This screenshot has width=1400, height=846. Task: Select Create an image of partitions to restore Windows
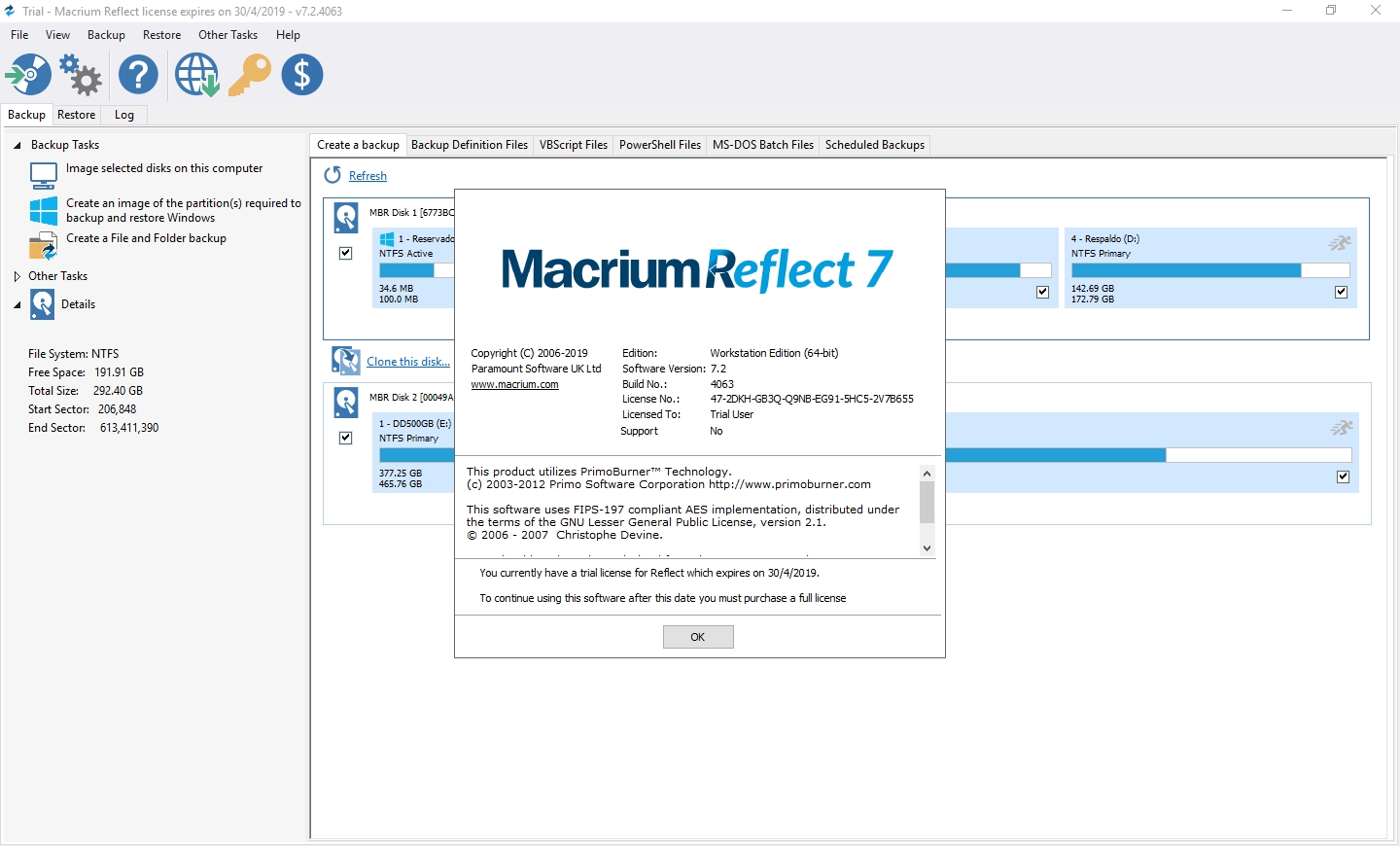[x=184, y=210]
